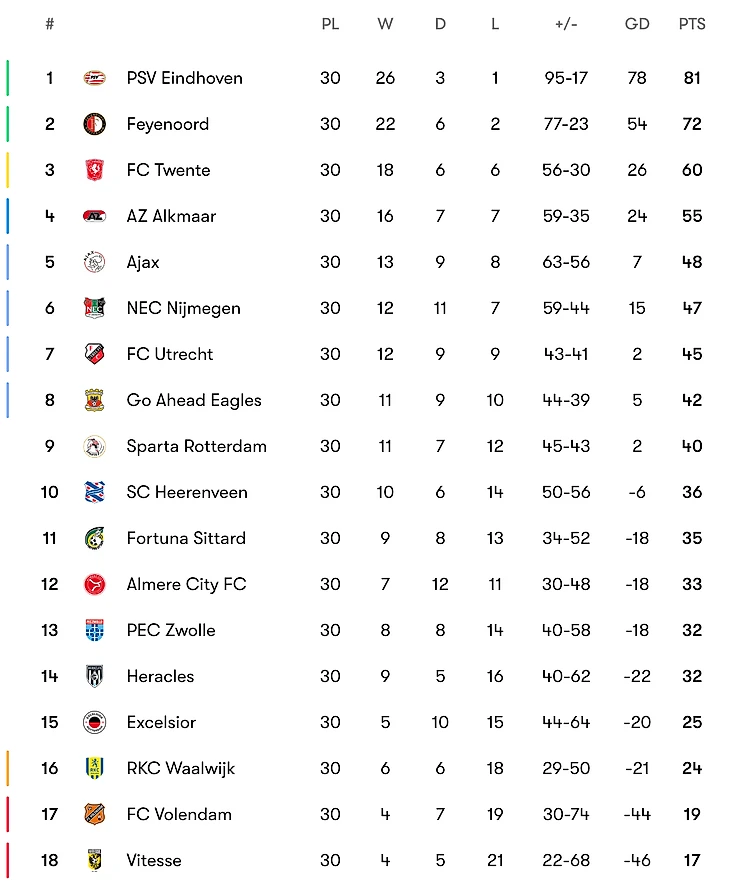
Task: Click the W wins column header
Action: point(385,24)
